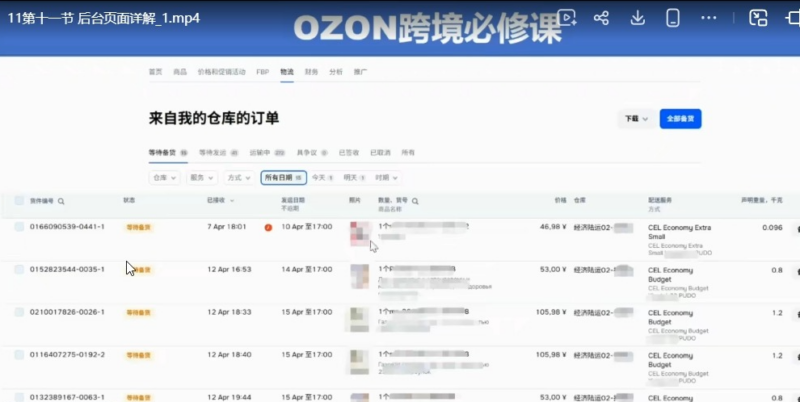
Task: Select the 所有日期 date filter
Action: tap(284, 178)
